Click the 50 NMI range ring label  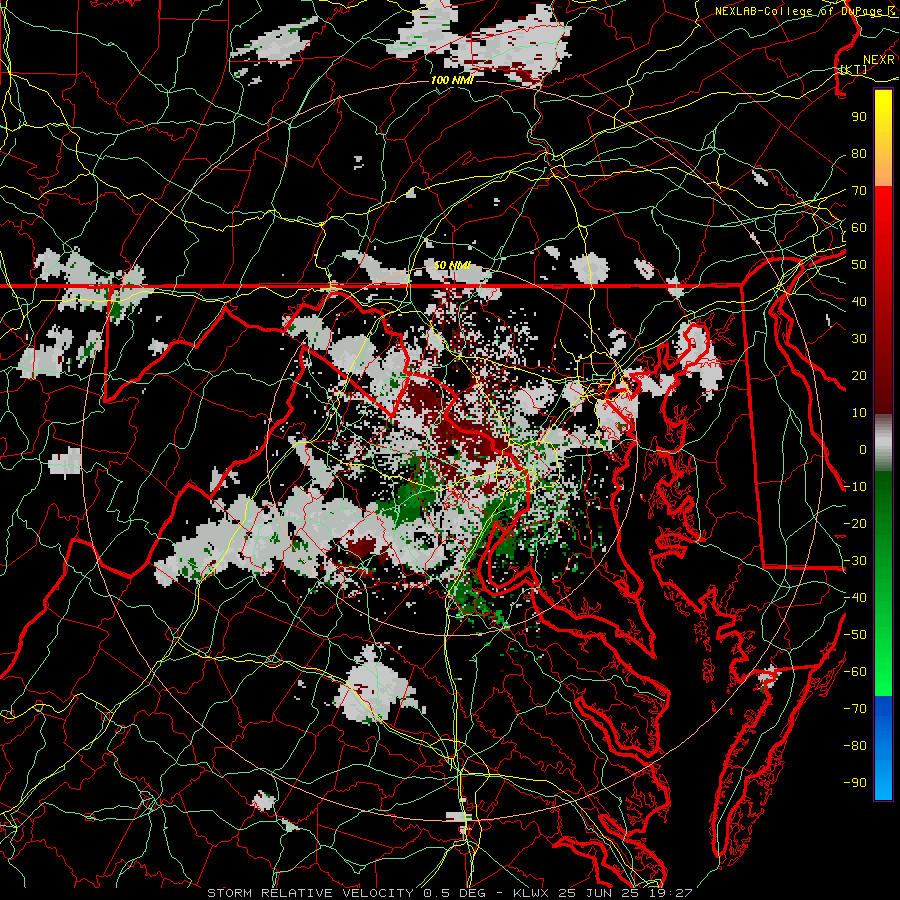point(452,265)
